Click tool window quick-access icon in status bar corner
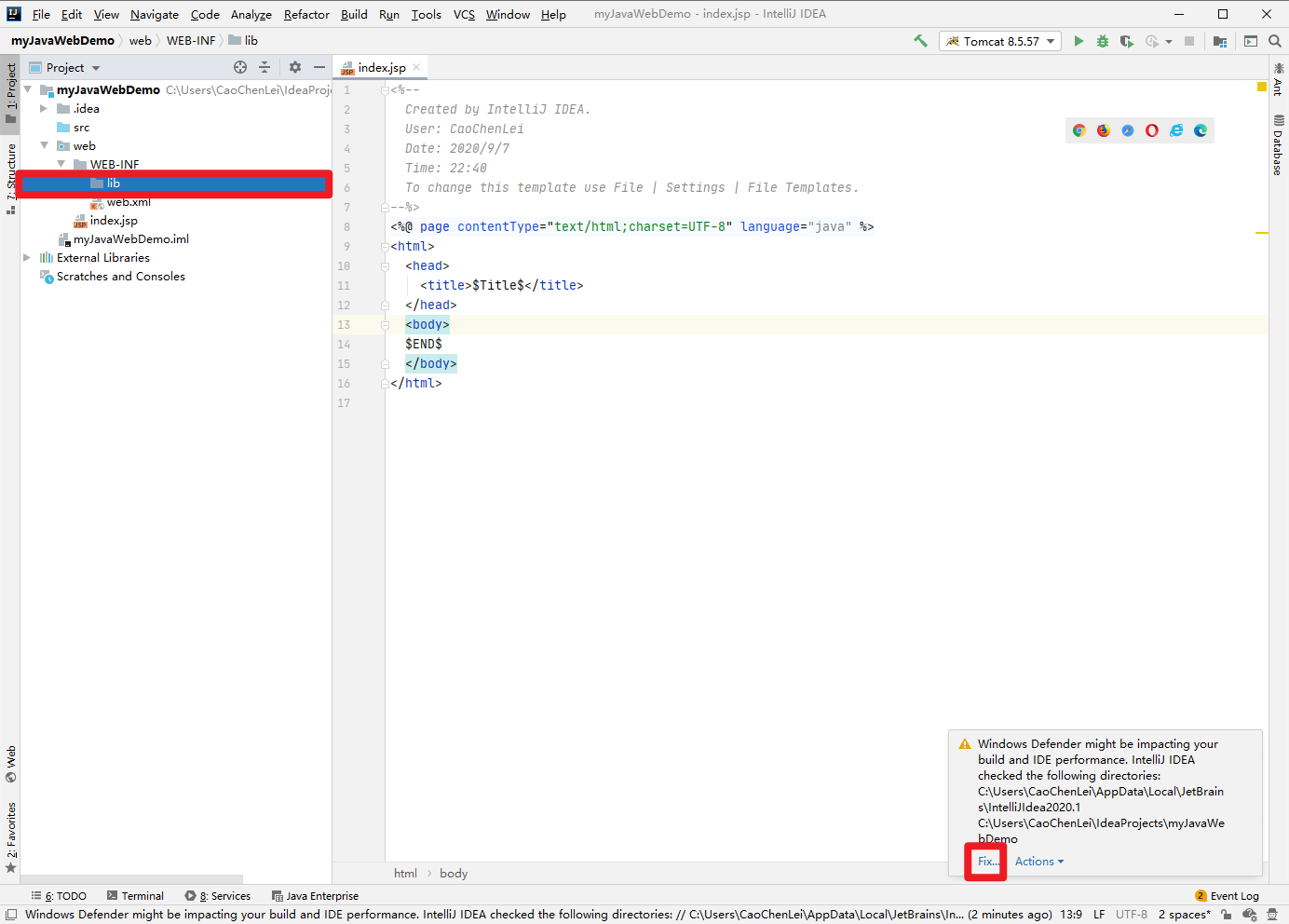1289x924 pixels. (12, 915)
